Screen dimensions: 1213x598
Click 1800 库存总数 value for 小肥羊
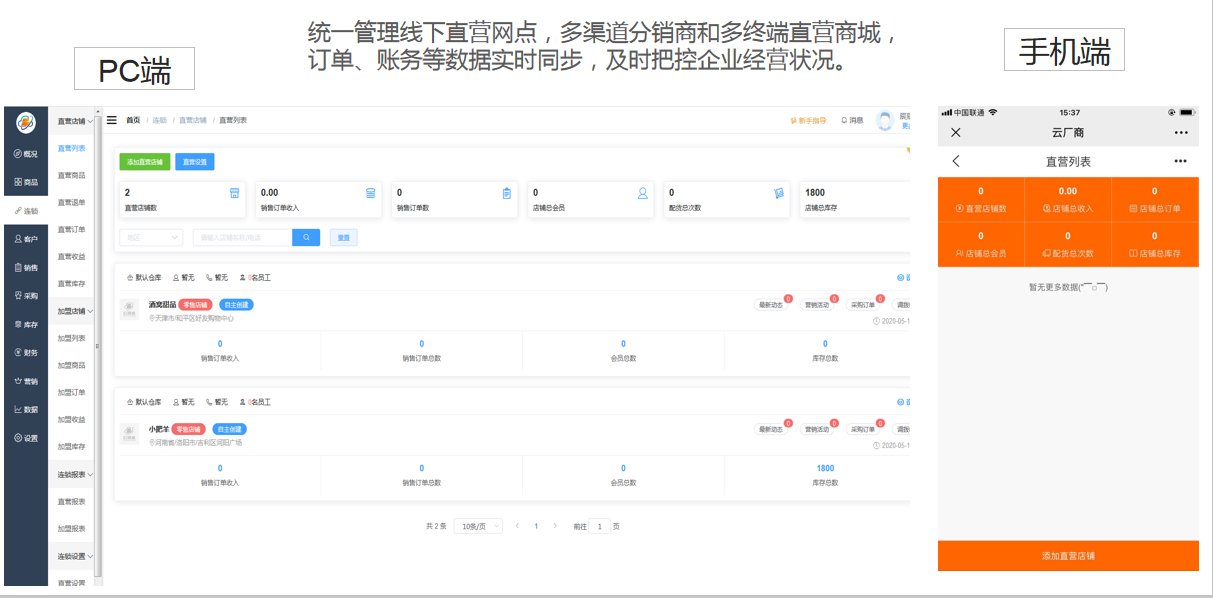[x=825, y=468]
